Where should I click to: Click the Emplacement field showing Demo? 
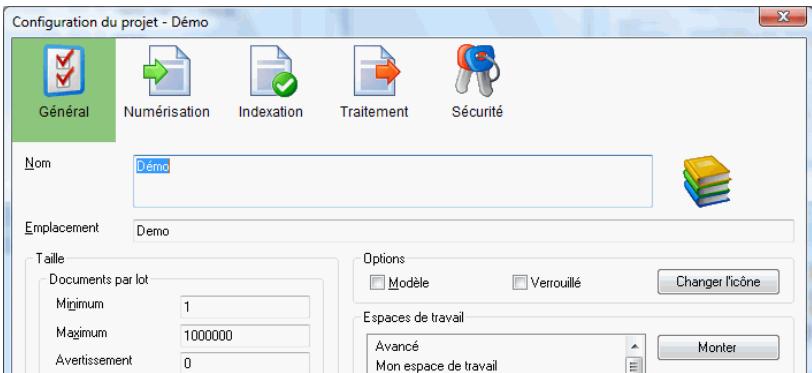coord(463,231)
